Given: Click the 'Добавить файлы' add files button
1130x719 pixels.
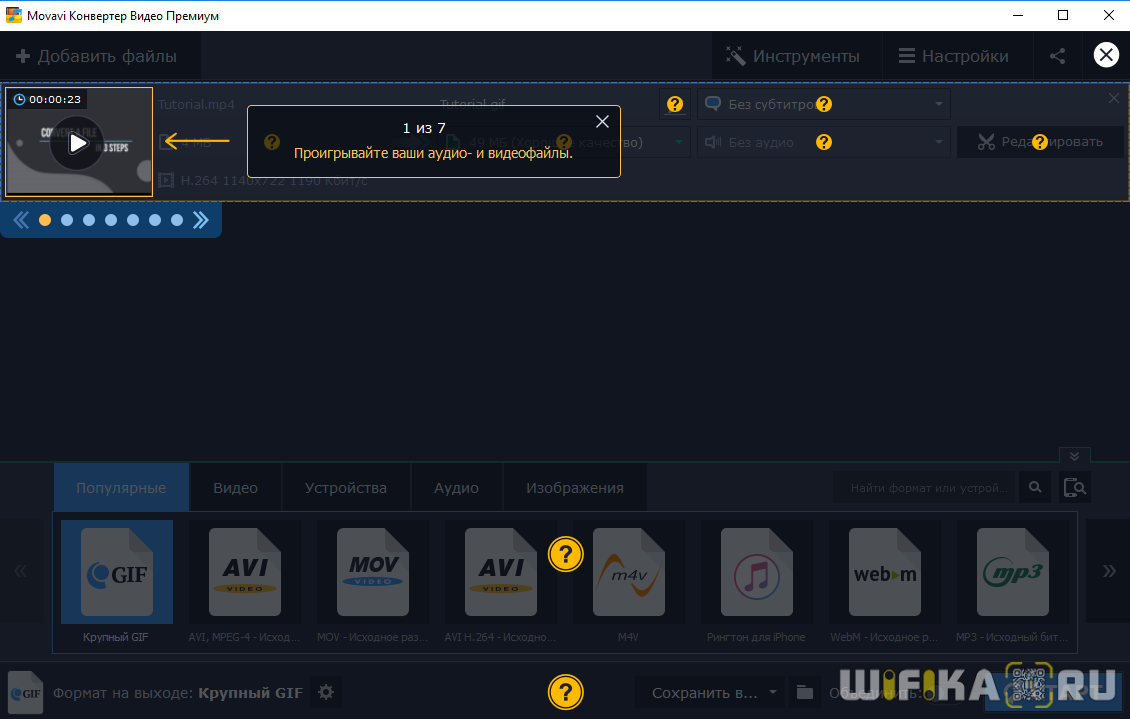Looking at the screenshot, I should click(x=97, y=56).
